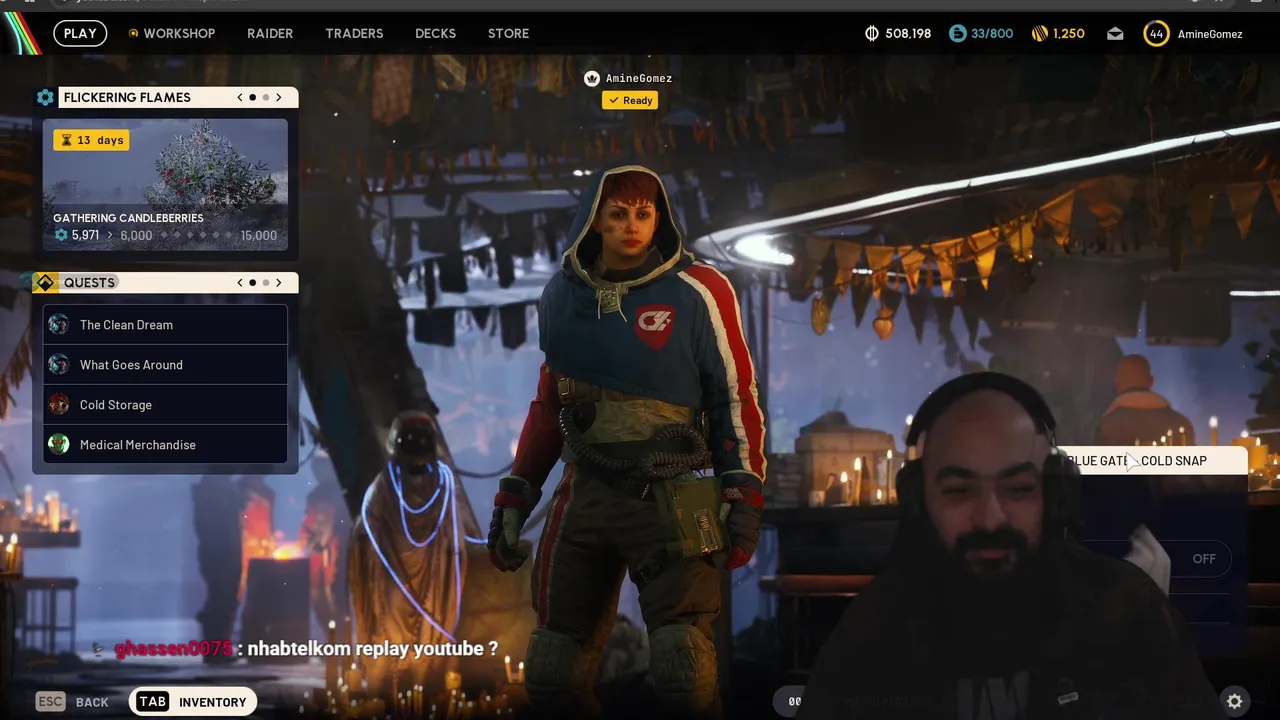This screenshot has height=720, width=1280.
Task: Click the 13 days timer badge
Action: click(x=92, y=140)
